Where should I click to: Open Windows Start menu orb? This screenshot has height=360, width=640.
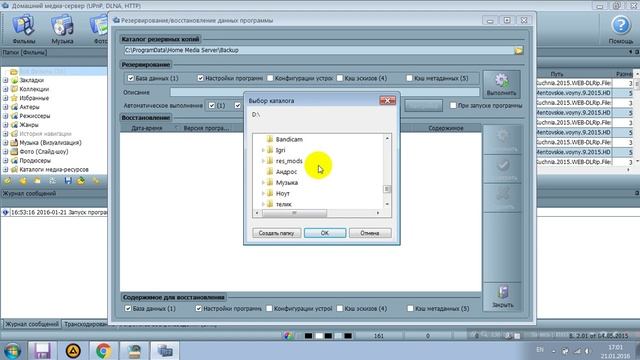point(12,351)
